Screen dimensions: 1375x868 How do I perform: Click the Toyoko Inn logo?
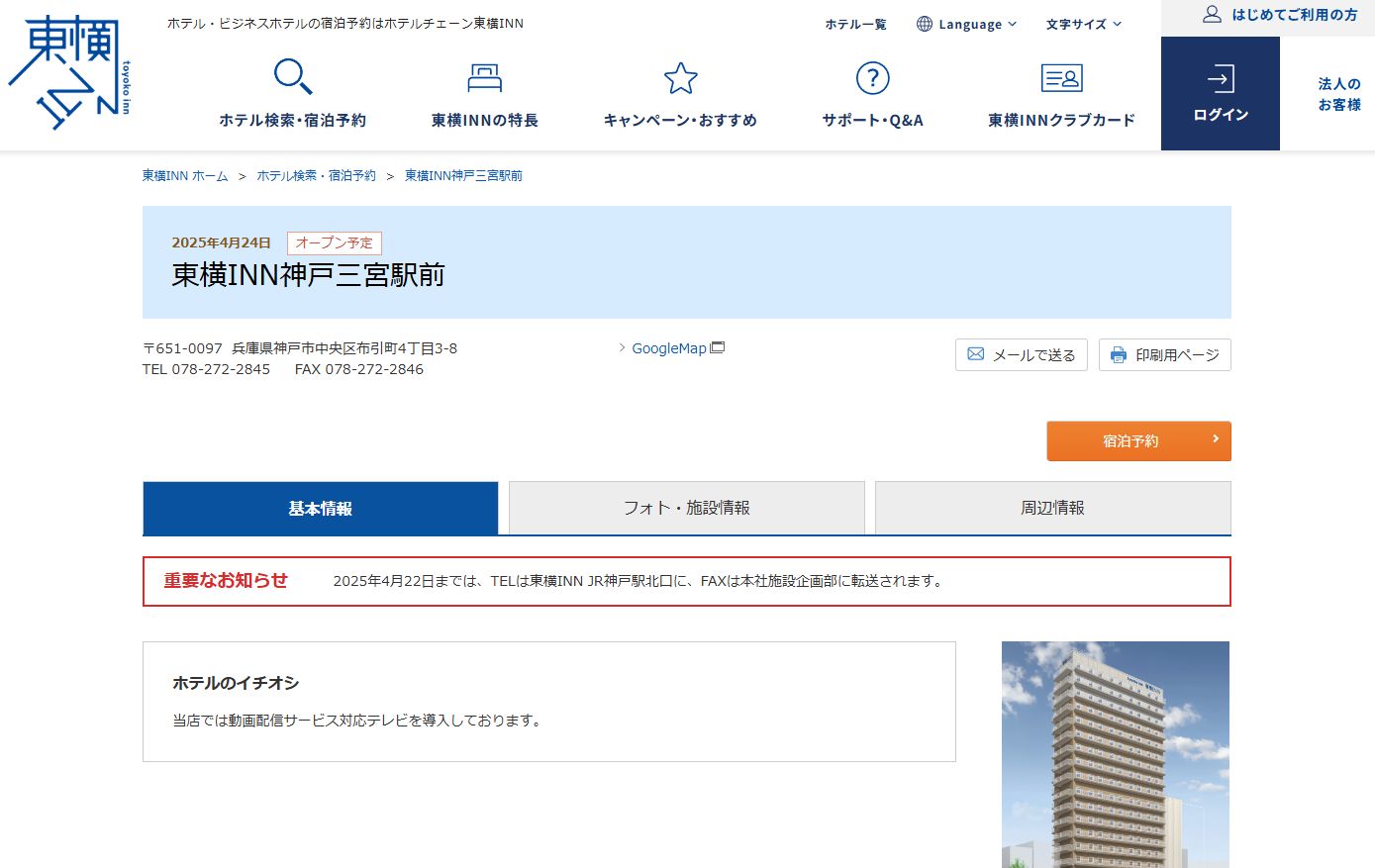[x=70, y=72]
